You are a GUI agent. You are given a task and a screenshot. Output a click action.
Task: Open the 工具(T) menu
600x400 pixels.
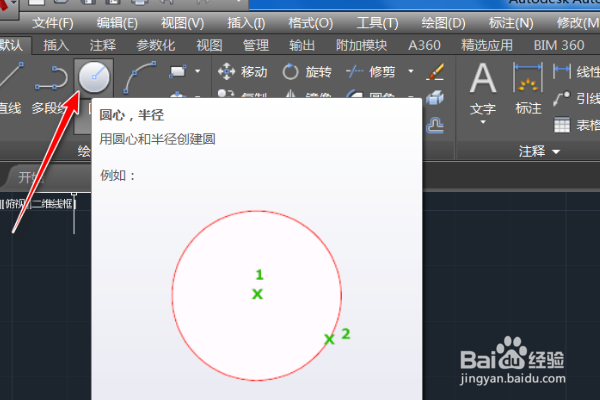coord(377,23)
